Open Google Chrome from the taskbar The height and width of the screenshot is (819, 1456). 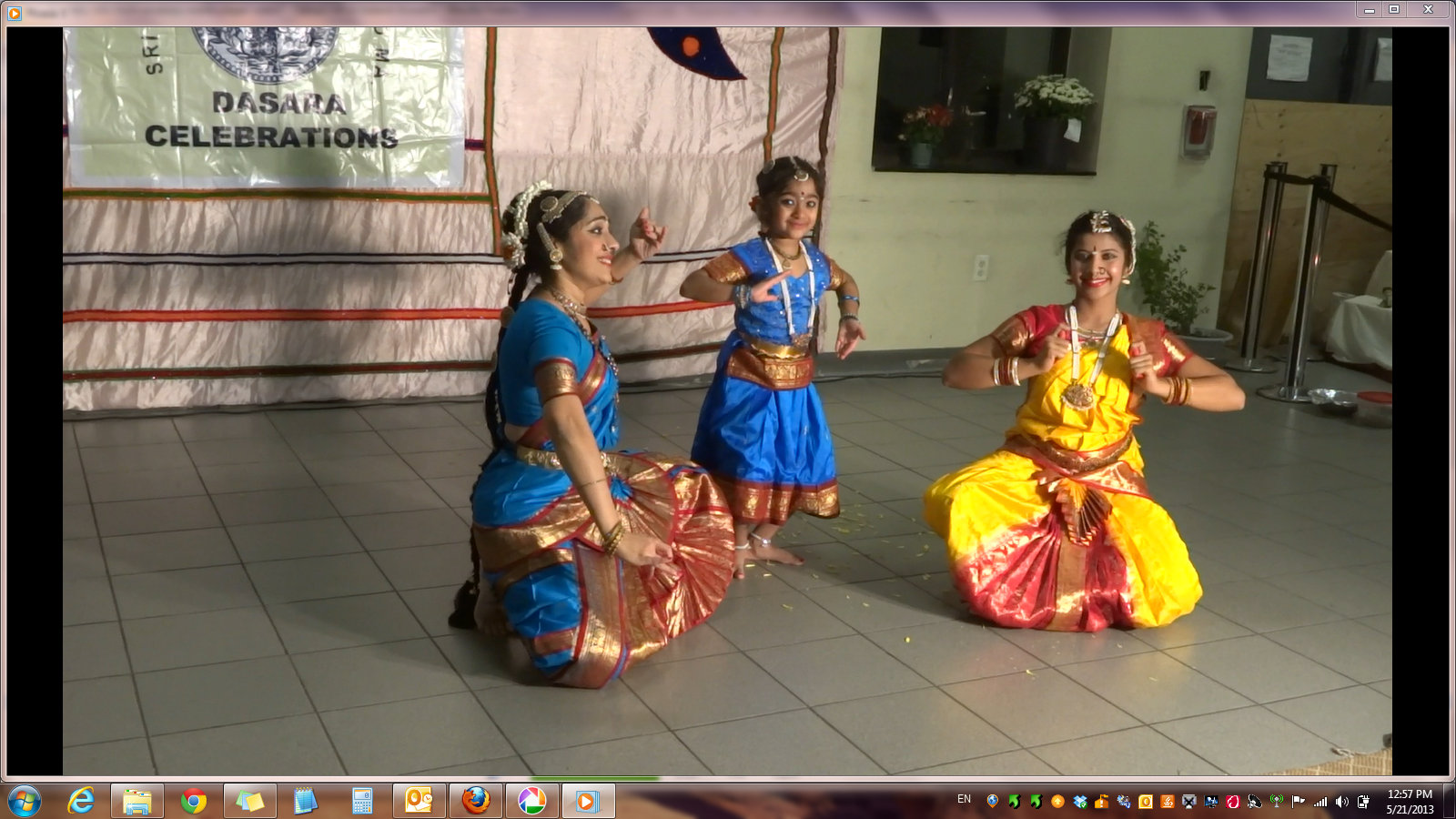point(193,801)
